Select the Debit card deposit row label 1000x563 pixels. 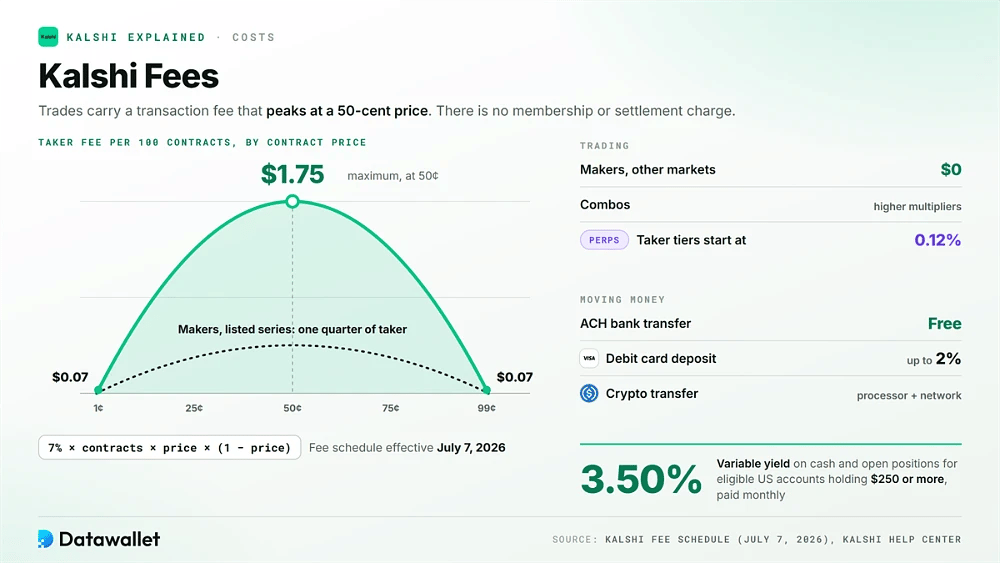click(661, 358)
